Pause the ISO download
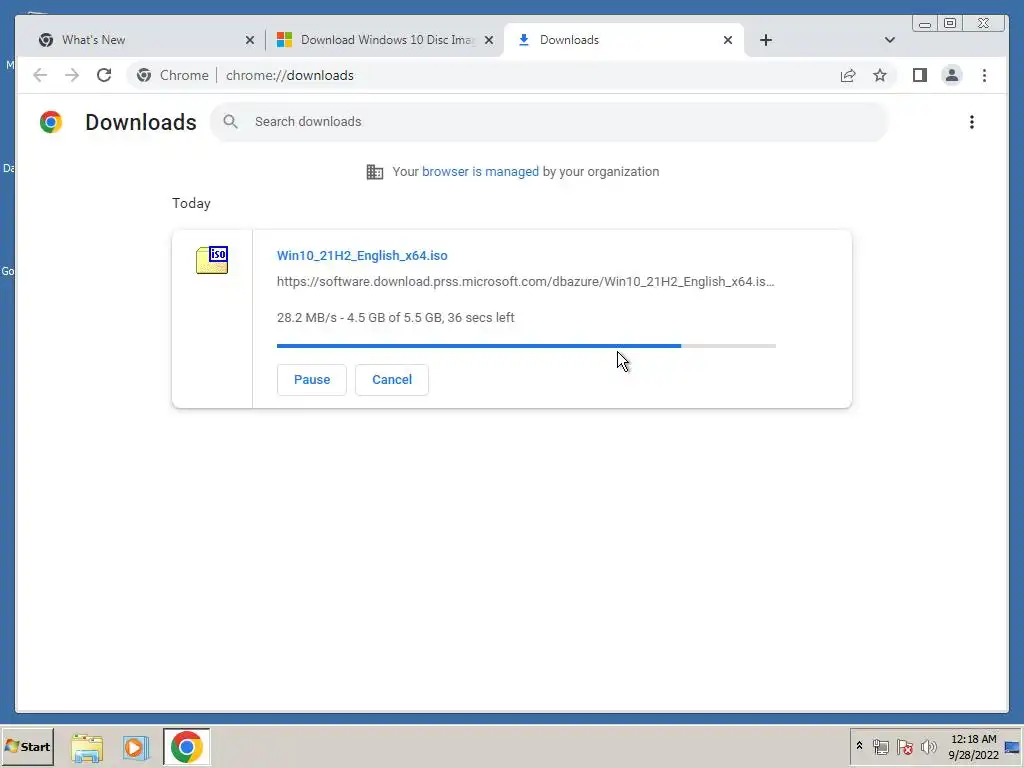 [312, 379]
